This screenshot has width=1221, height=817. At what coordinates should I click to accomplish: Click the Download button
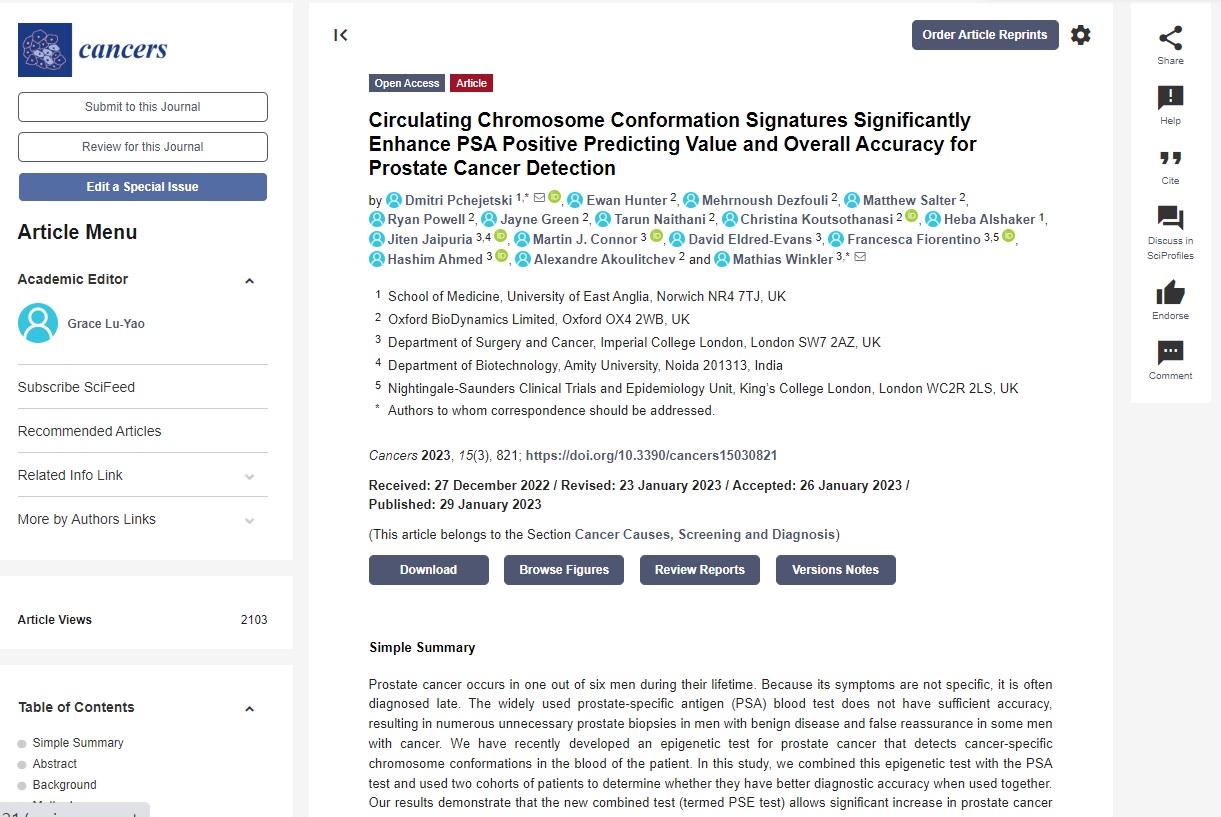coord(428,570)
